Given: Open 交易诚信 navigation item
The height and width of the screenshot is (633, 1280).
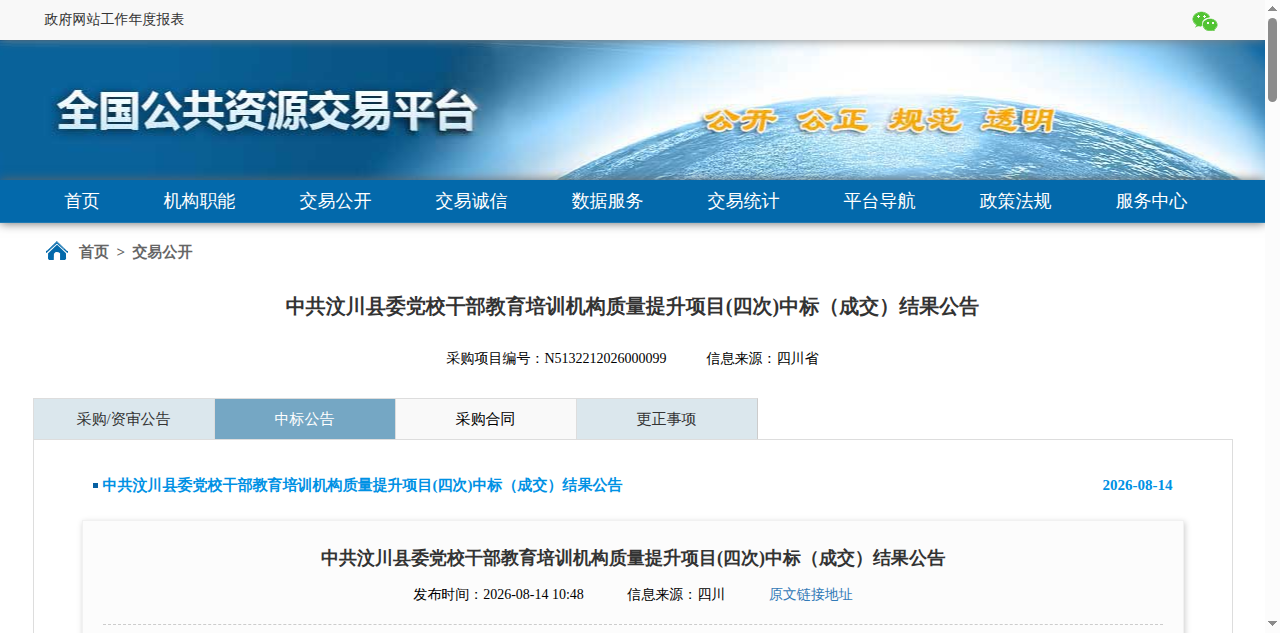Looking at the screenshot, I should (x=472, y=201).
